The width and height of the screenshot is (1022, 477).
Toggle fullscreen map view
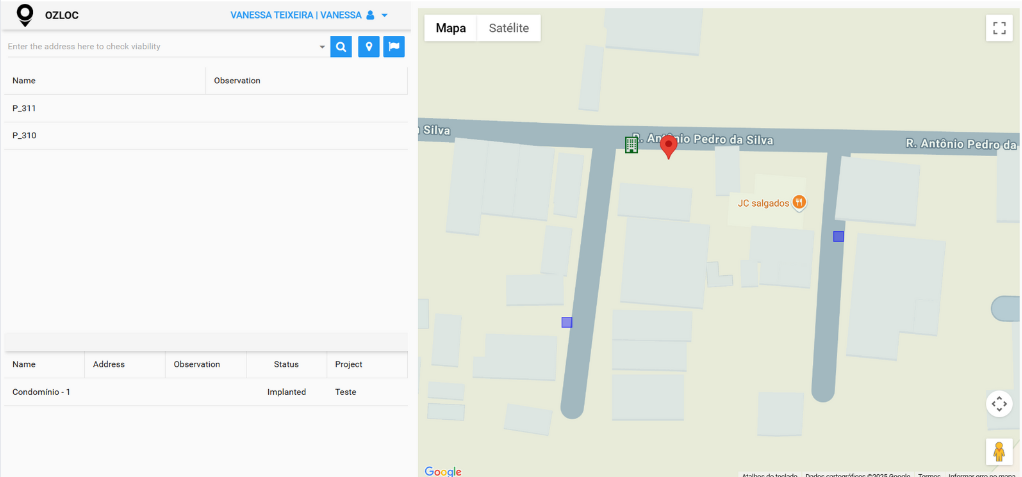coord(999,28)
